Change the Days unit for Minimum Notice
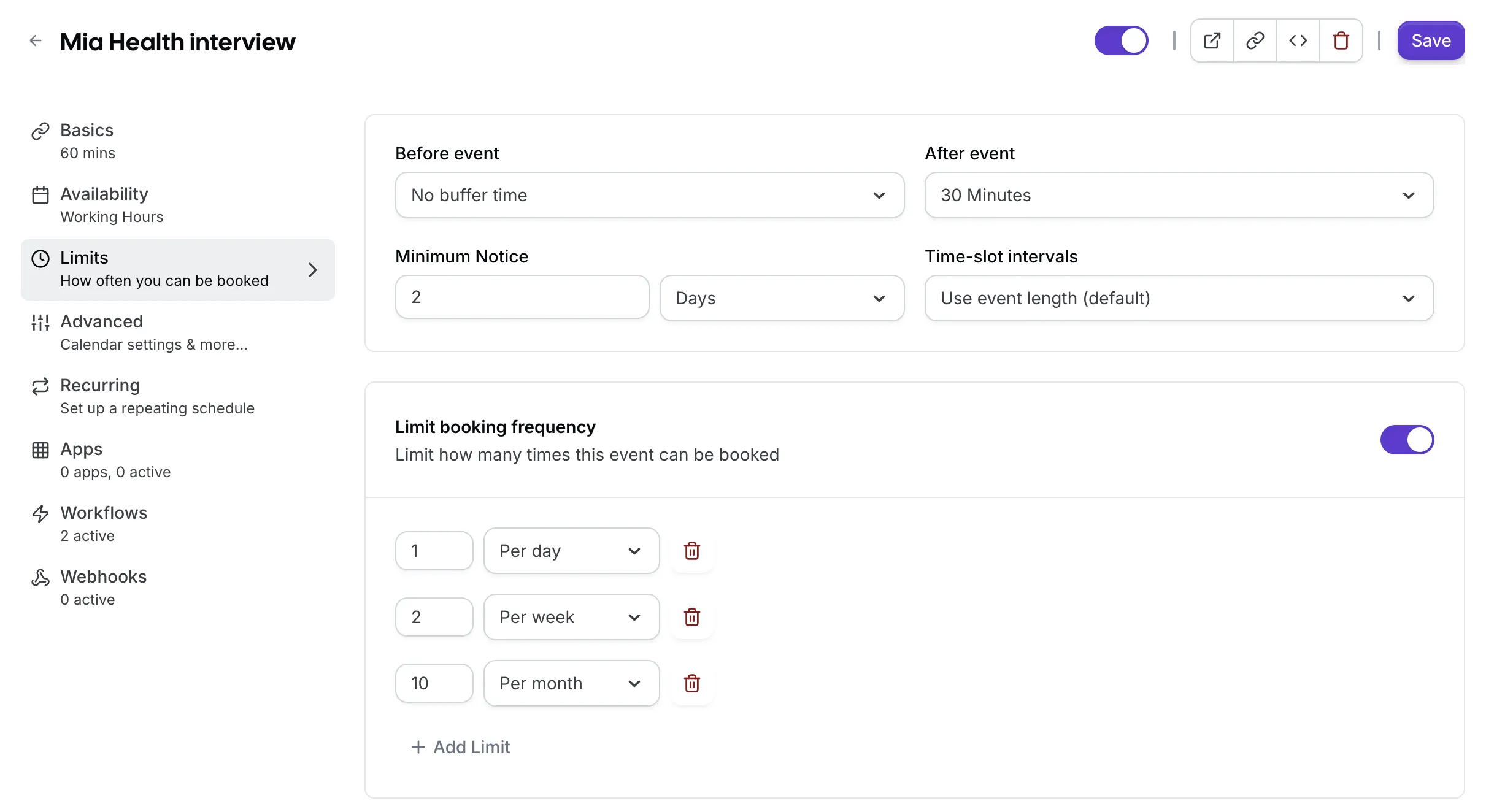Screen dimensions: 1486x812 click(781, 298)
